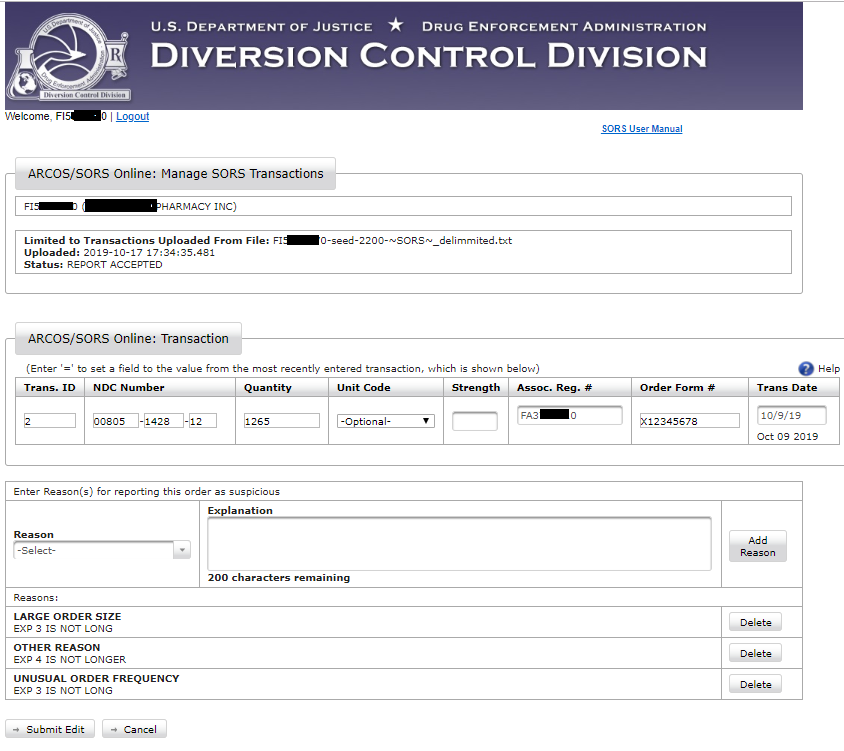The image size is (844, 751).
Task: Click the DEA Diversion Control Division logo
Action: pos(68,56)
